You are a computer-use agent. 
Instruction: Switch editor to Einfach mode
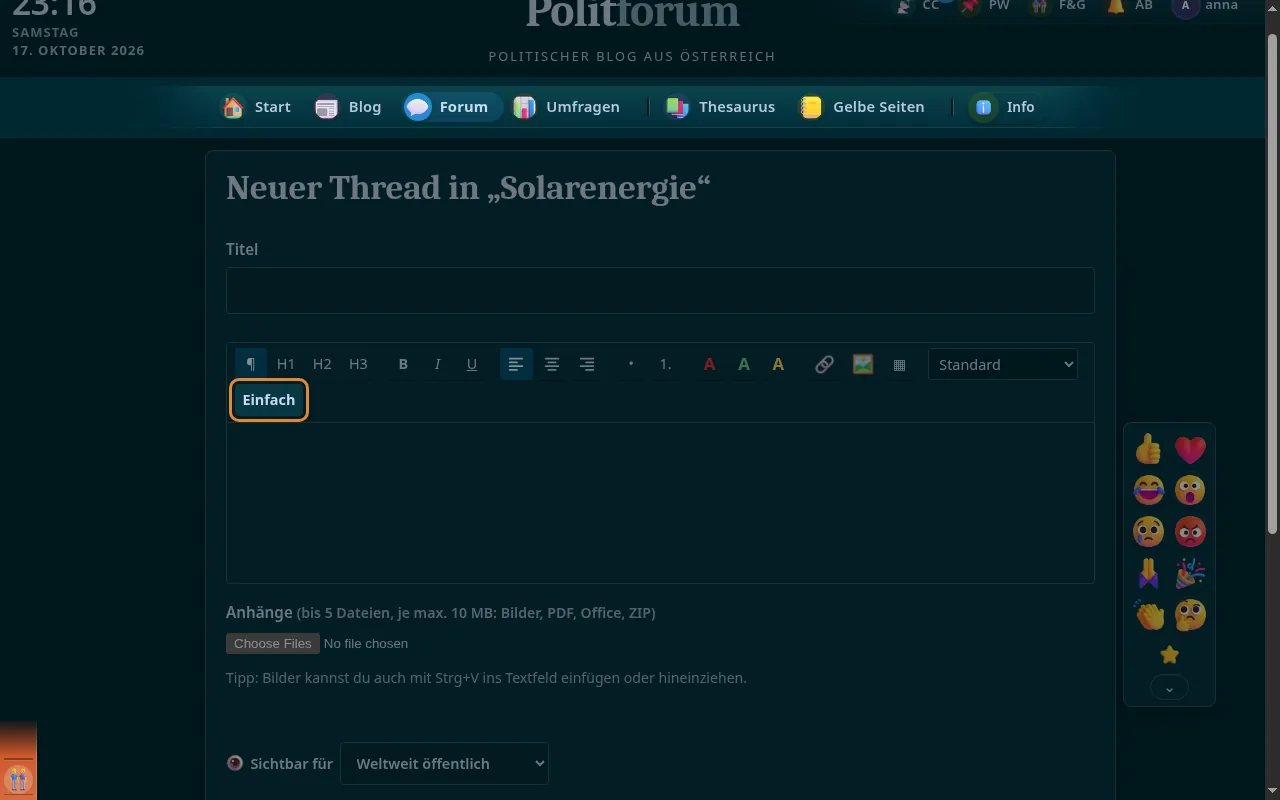[269, 400]
